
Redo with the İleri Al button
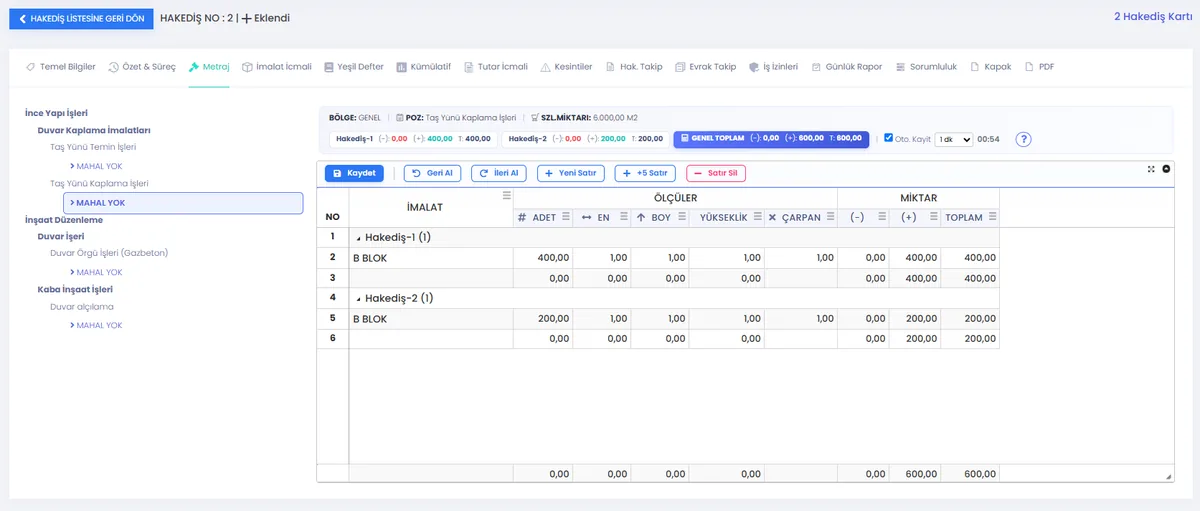(x=499, y=173)
